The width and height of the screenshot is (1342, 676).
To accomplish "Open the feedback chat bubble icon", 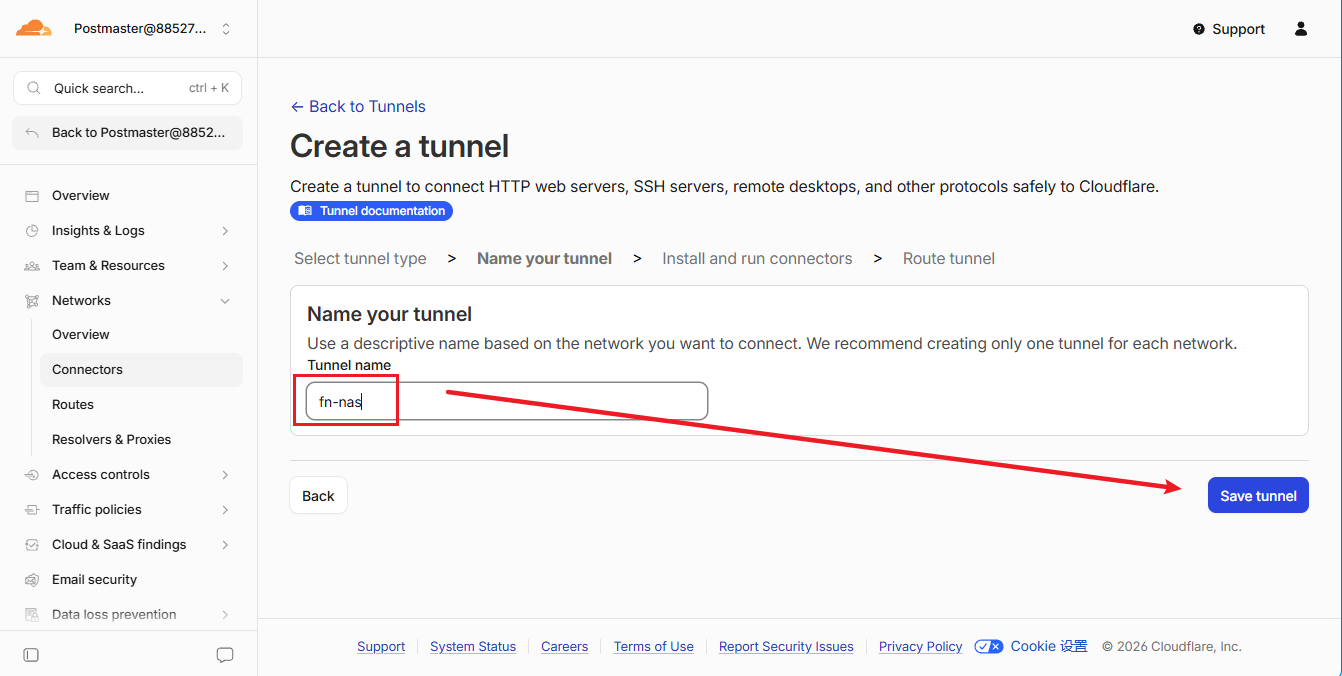I will [x=225, y=655].
